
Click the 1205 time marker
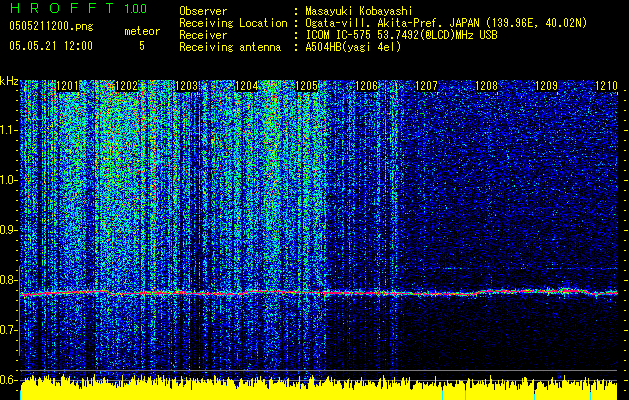pyautogui.click(x=306, y=86)
